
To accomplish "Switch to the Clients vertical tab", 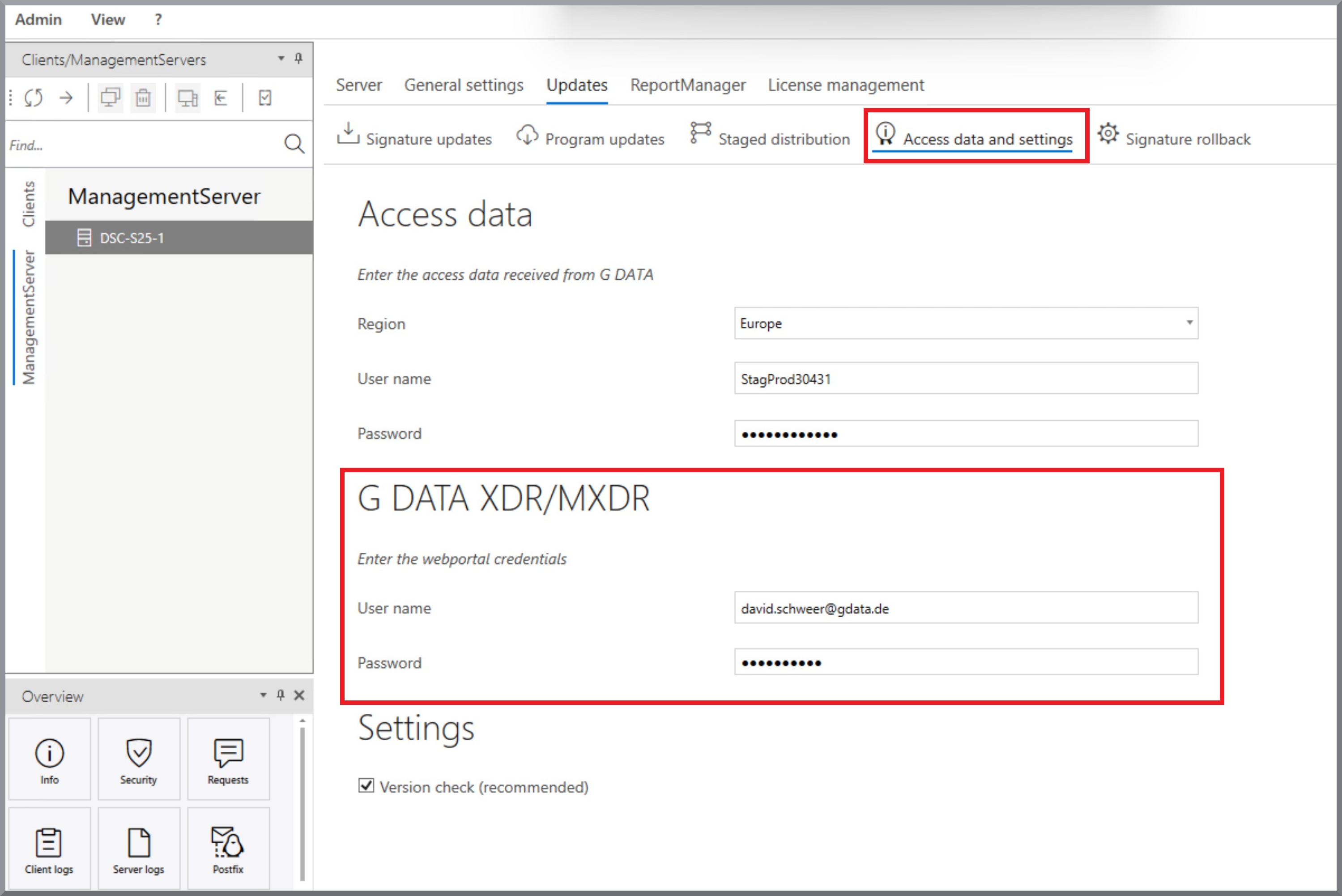I will pos(29,204).
